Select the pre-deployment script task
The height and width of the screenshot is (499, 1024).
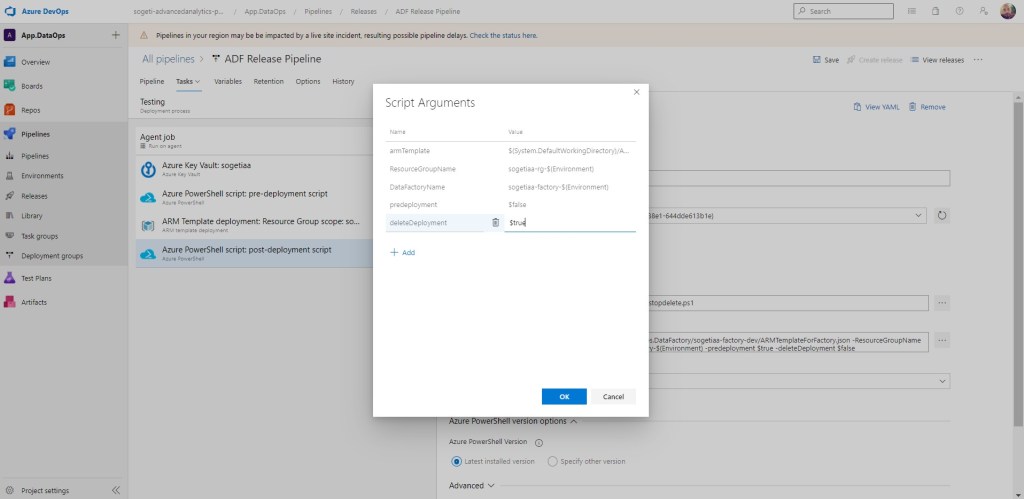(244, 197)
